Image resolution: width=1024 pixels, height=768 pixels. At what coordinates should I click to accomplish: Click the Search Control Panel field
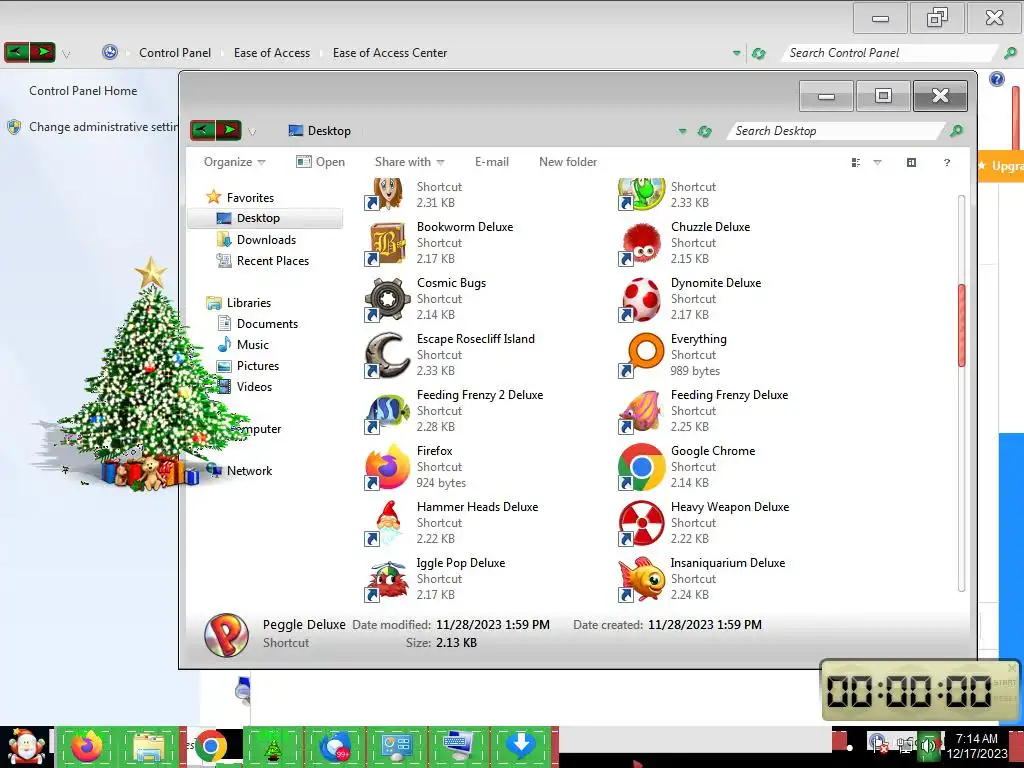pyautogui.click(x=890, y=53)
